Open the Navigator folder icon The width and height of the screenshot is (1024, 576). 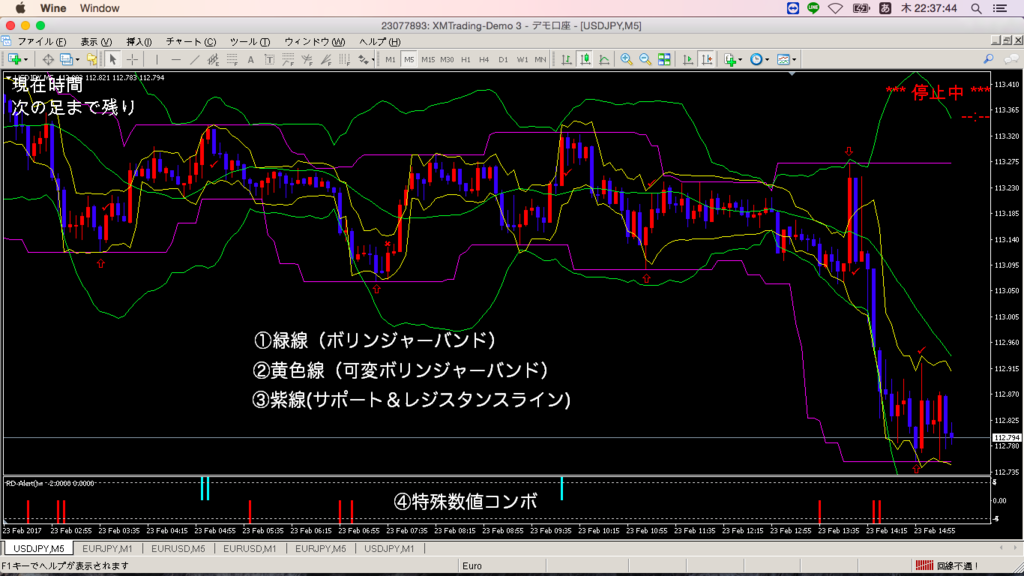(x=92, y=59)
